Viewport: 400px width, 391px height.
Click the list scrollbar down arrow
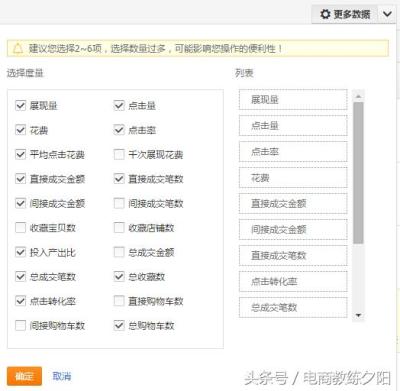(x=358, y=315)
